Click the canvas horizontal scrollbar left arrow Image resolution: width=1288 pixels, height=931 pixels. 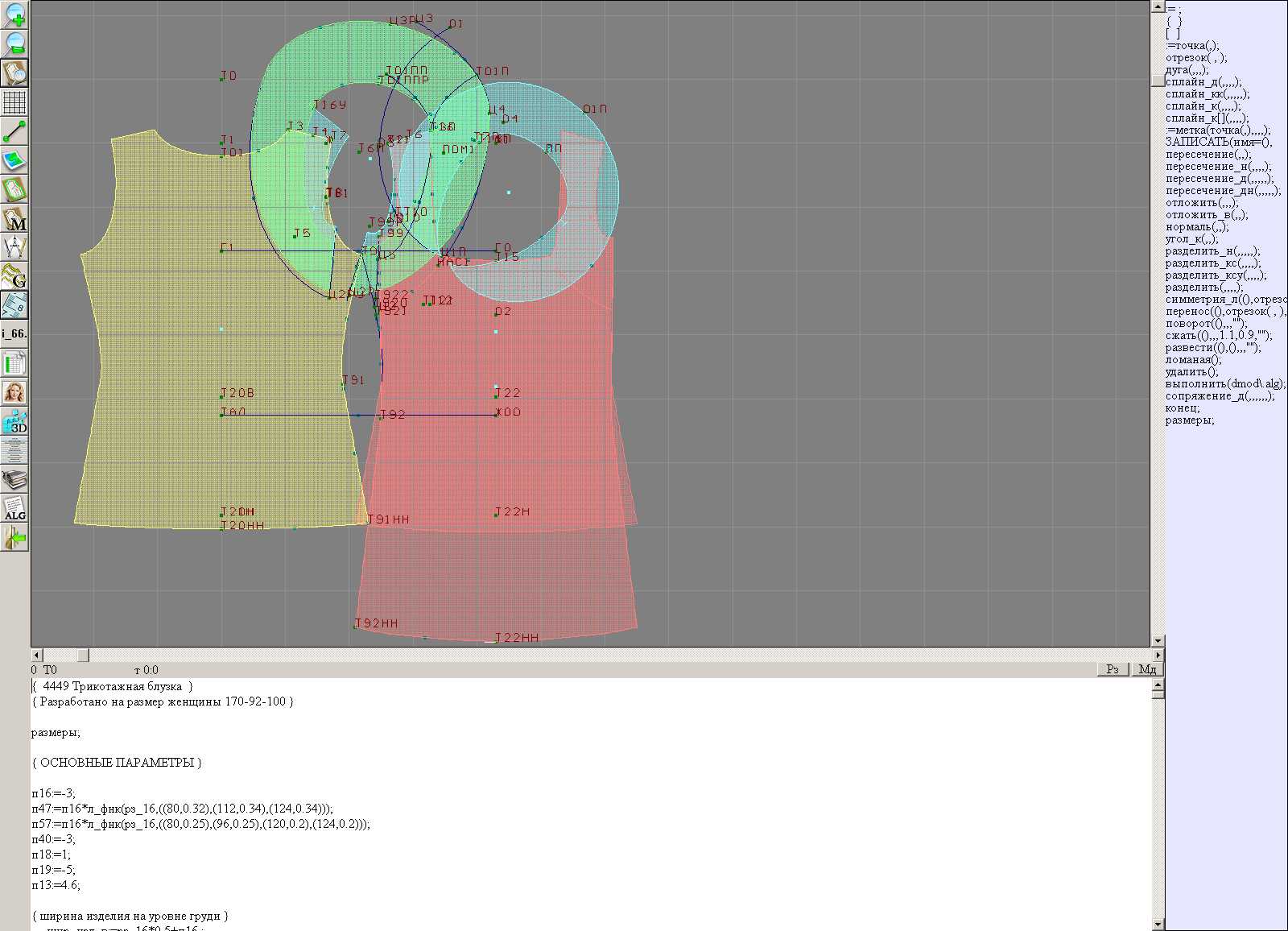tap(35, 655)
